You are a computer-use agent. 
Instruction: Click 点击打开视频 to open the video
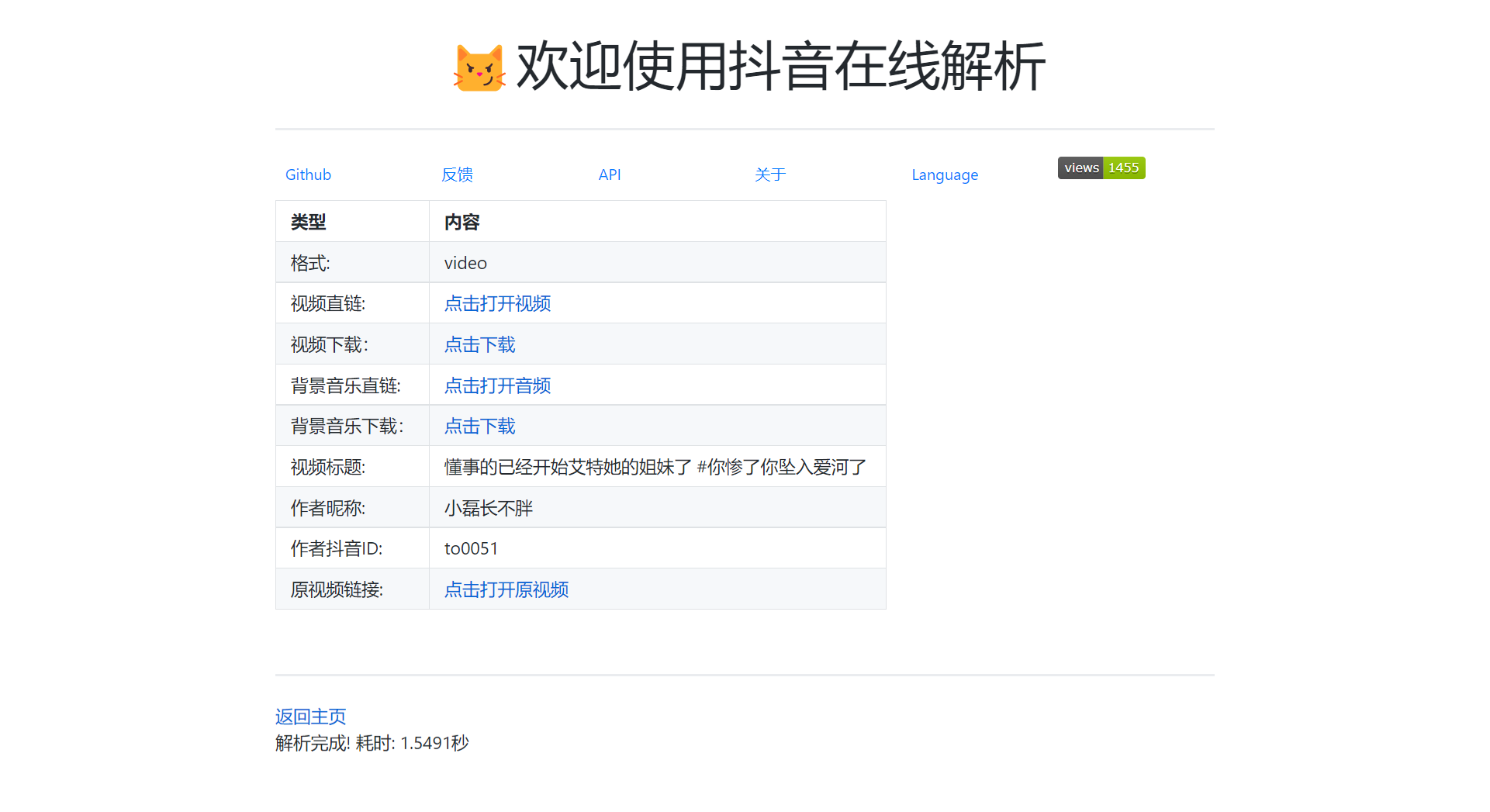pos(497,303)
